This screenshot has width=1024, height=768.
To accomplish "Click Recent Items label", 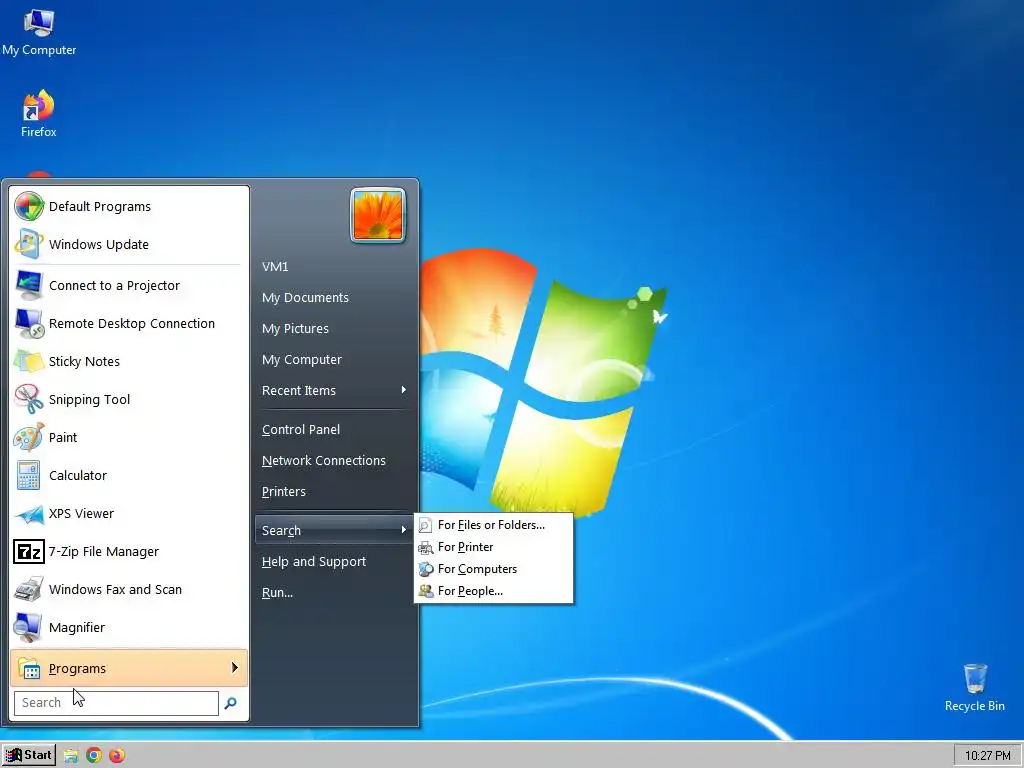I will tap(298, 391).
